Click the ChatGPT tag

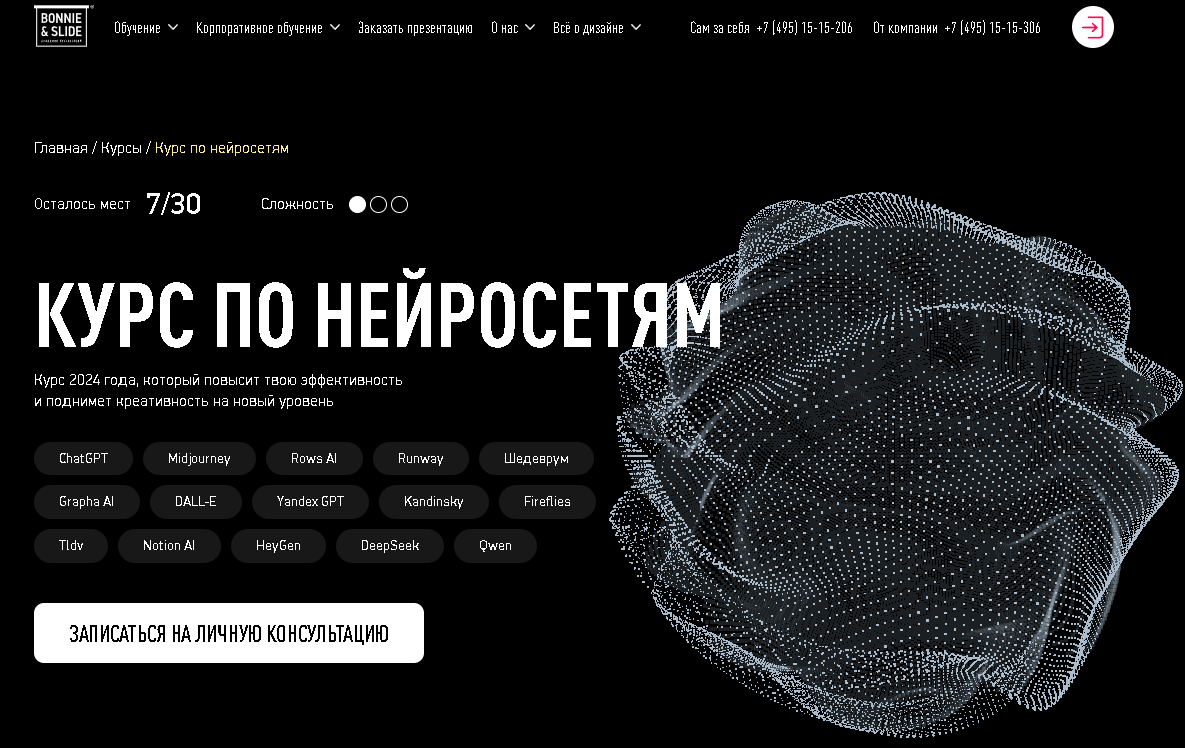(83, 459)
